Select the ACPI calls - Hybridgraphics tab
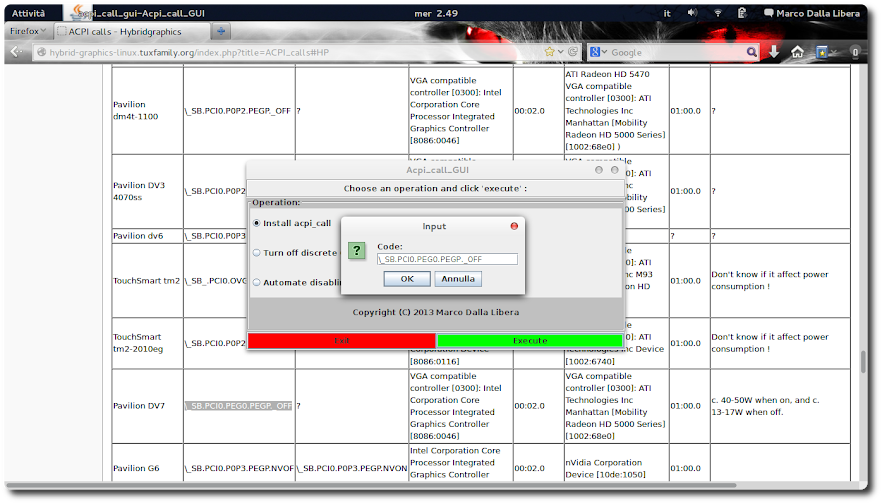This screenshot has width=882, height=504. coord(132,32)
